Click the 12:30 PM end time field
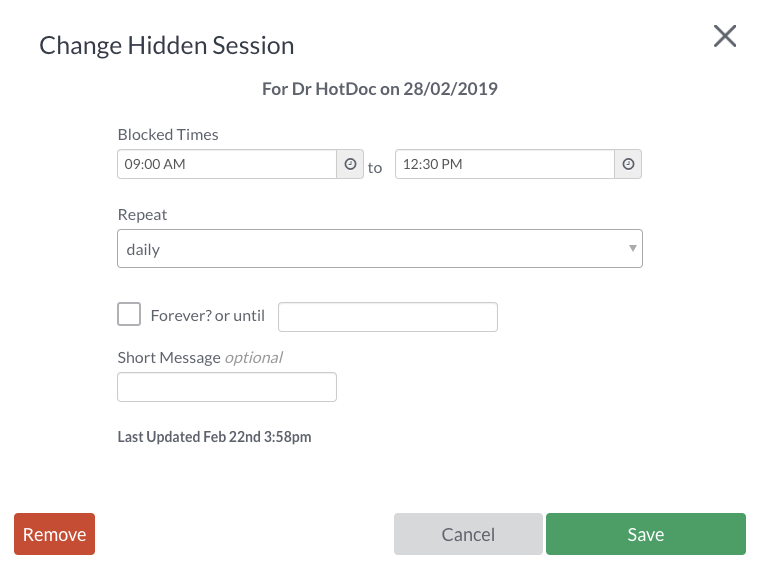Screen dimensions: 759x575 point(505,164)
